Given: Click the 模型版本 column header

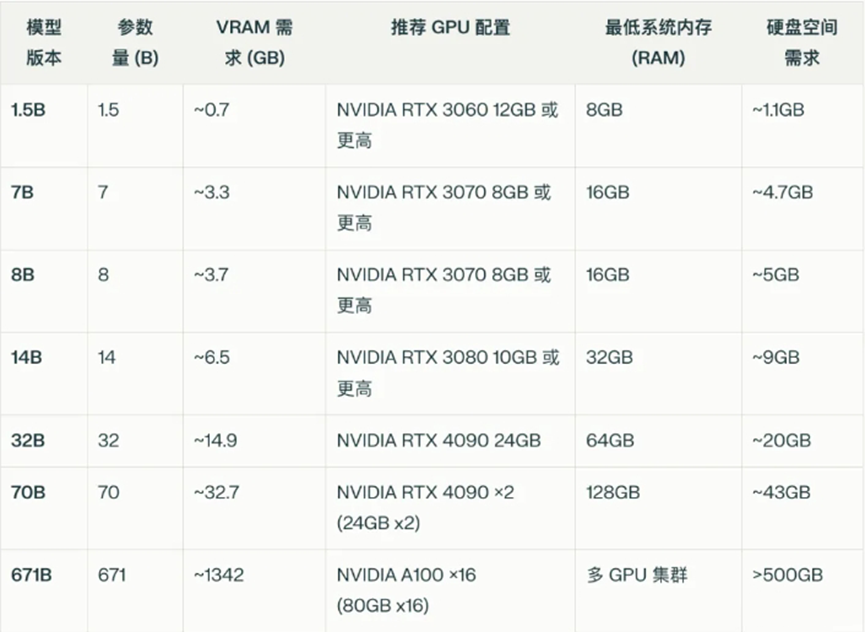Looking at the screenshot, I should [x=44, y=42].
